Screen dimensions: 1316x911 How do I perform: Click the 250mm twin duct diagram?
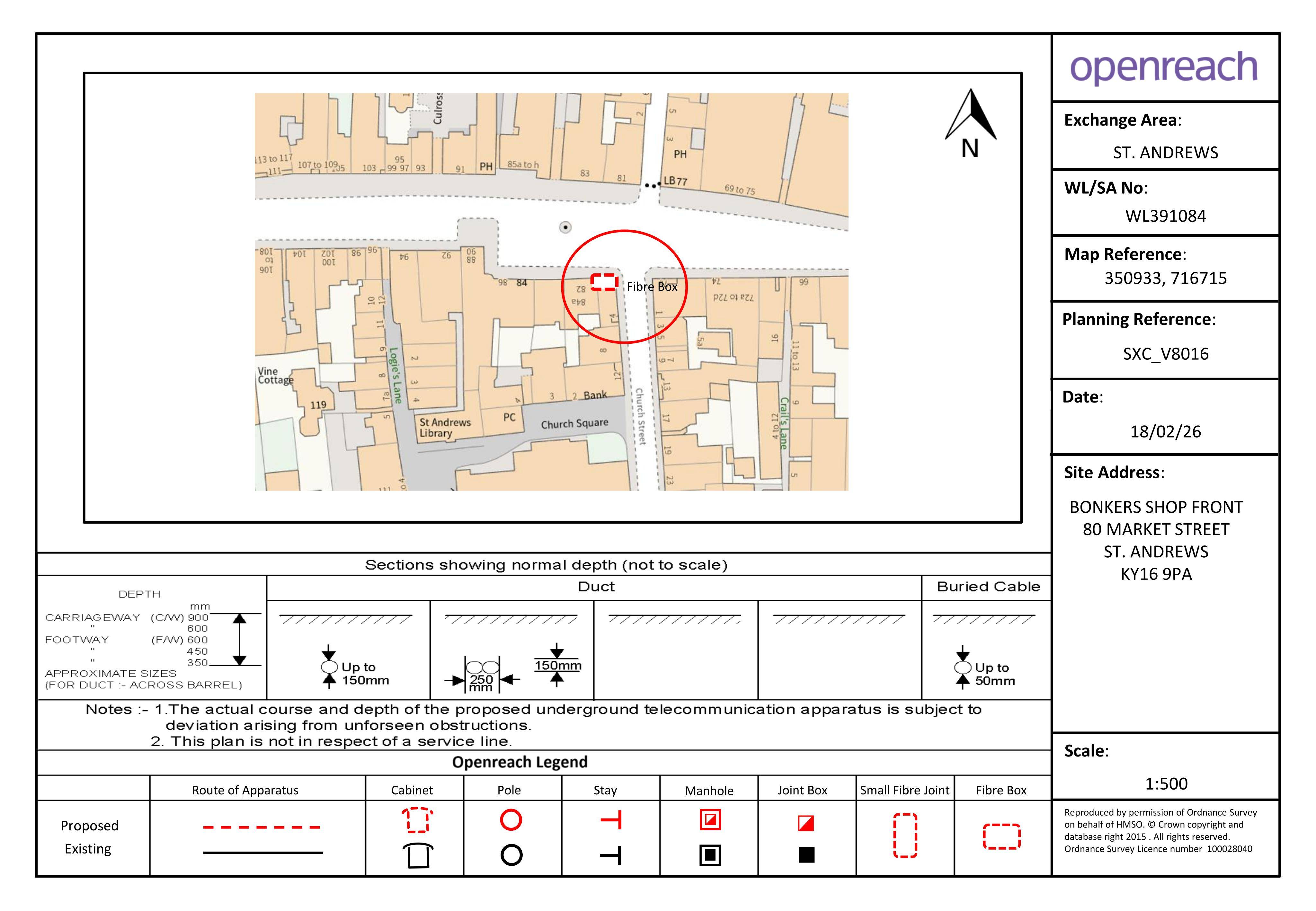[483, 675]
